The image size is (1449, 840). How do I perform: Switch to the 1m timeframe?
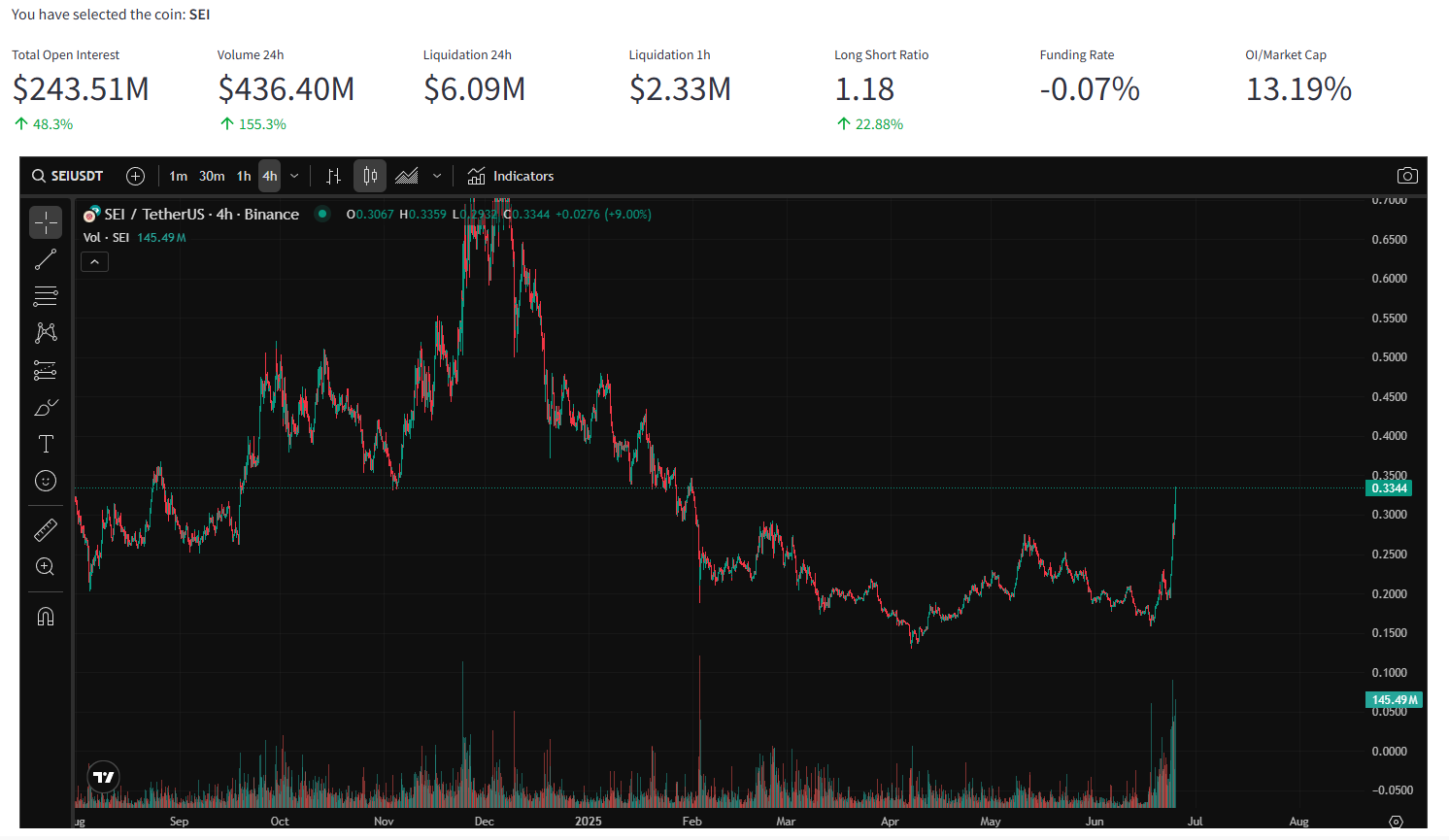click(x=179, y=176)
